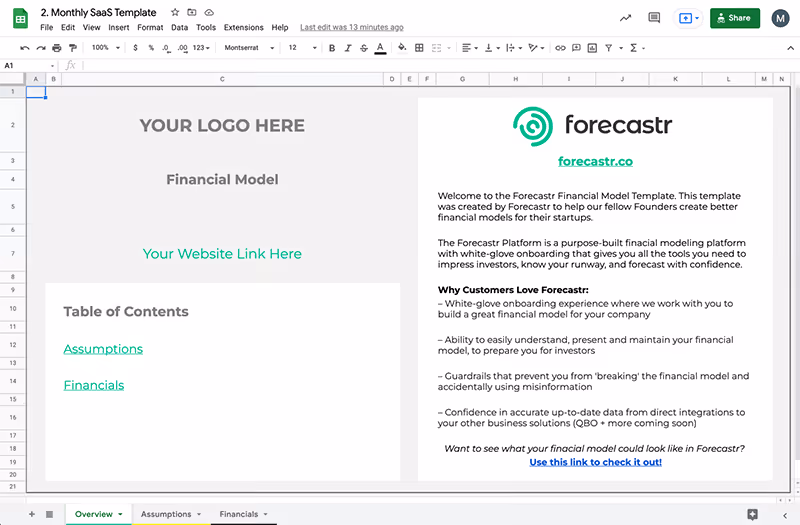Open the 123 number format dropdown

click(201, 47)
